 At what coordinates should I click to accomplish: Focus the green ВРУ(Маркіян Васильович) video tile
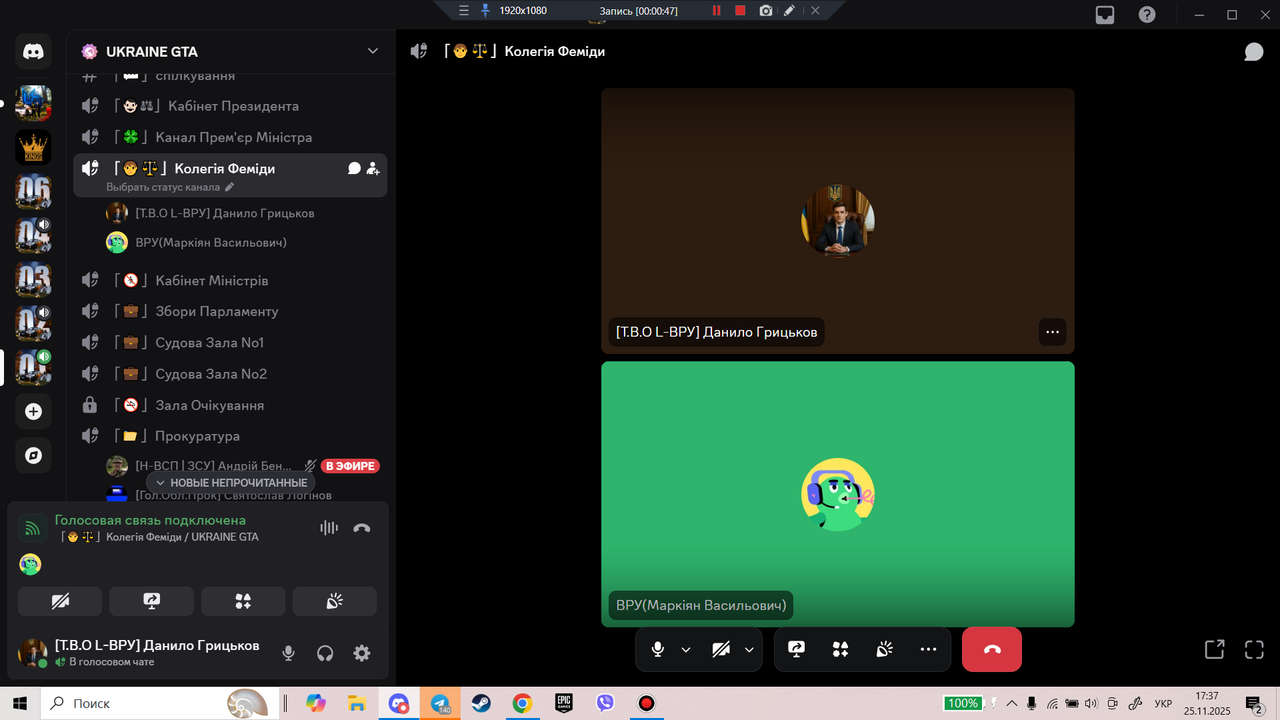pyautogui.click(x=838, y=494)
